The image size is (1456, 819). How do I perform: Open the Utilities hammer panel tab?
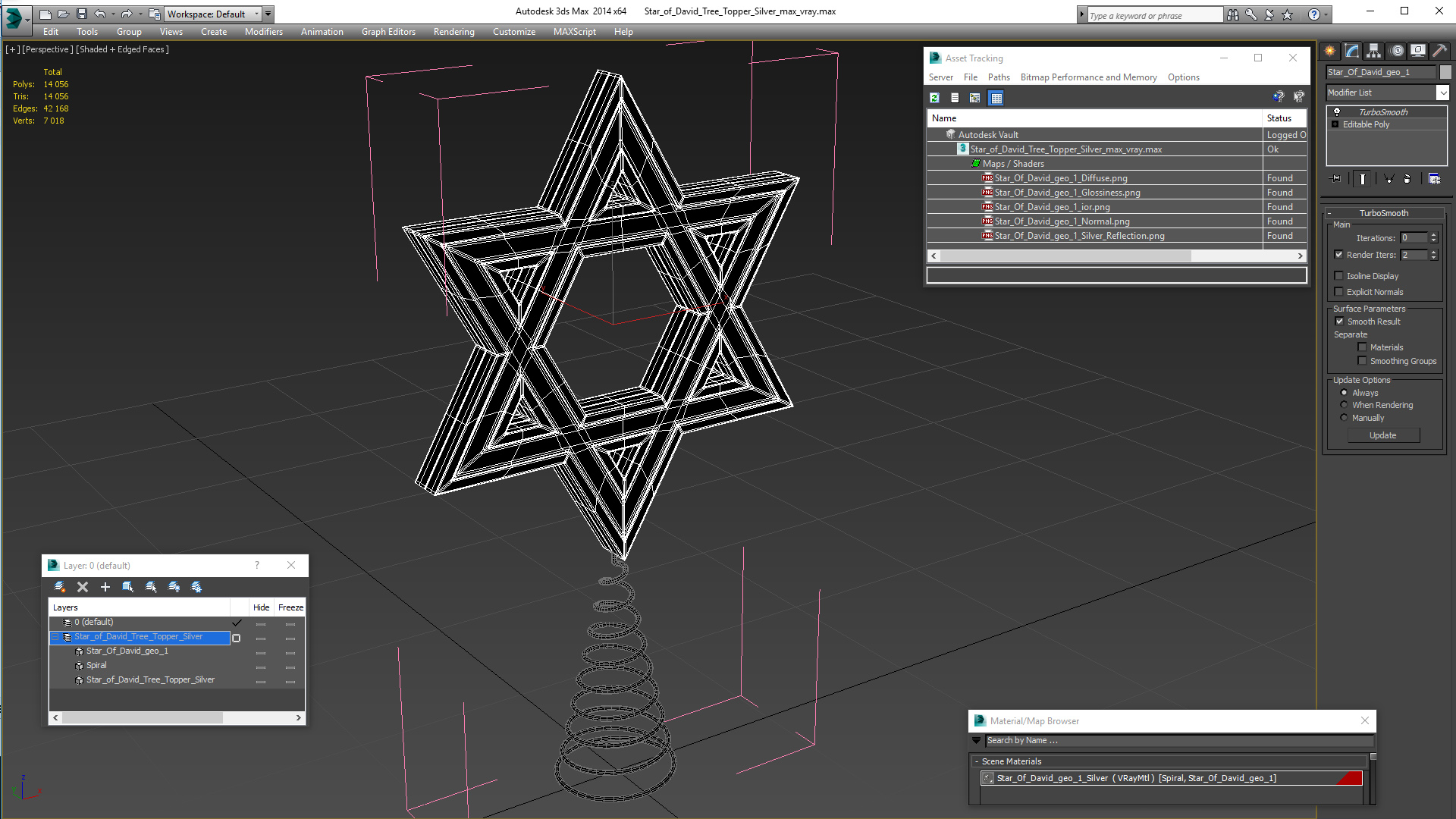pos(1440,51)
